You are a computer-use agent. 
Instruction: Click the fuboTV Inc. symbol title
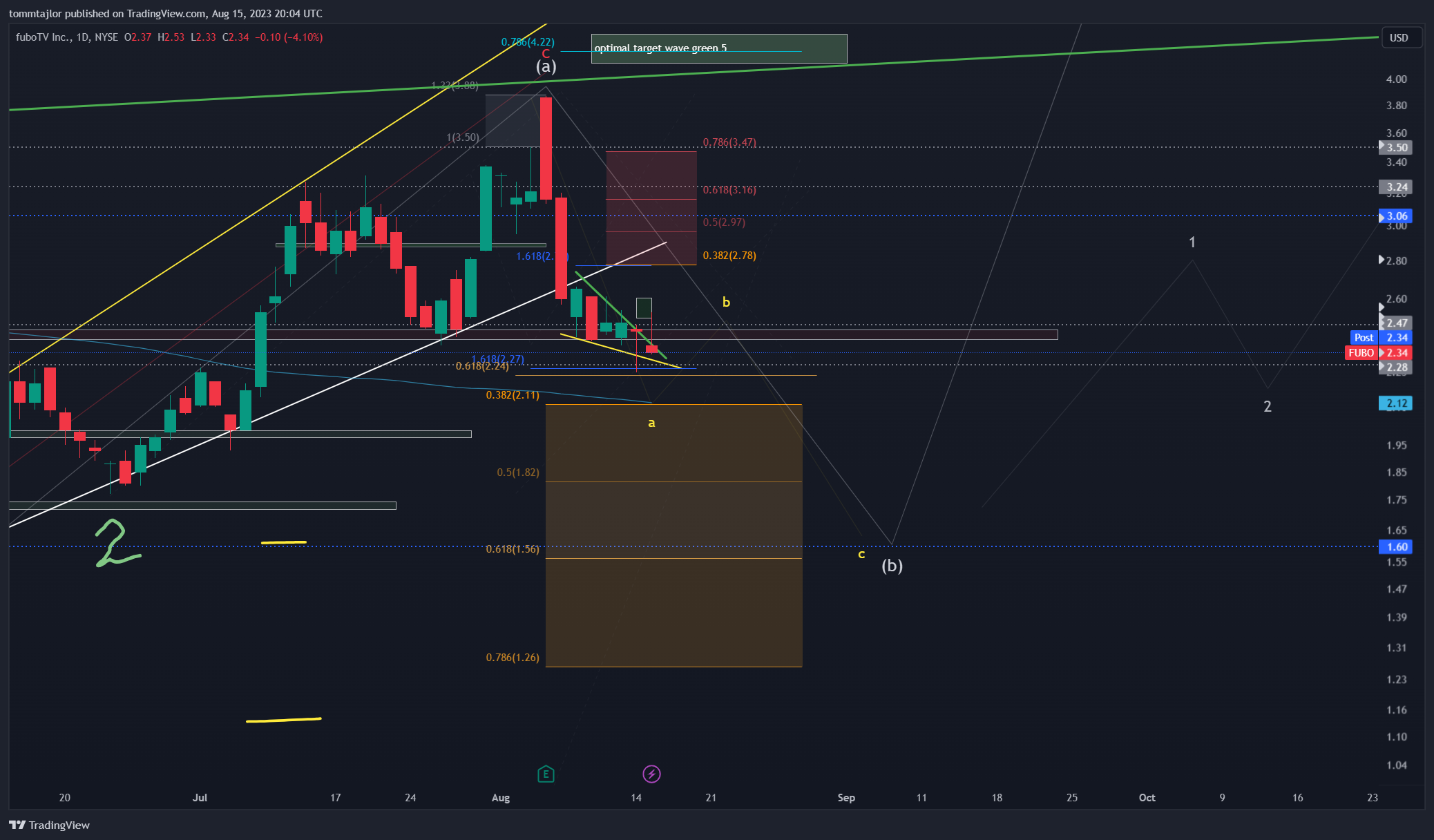pos(43,37)
